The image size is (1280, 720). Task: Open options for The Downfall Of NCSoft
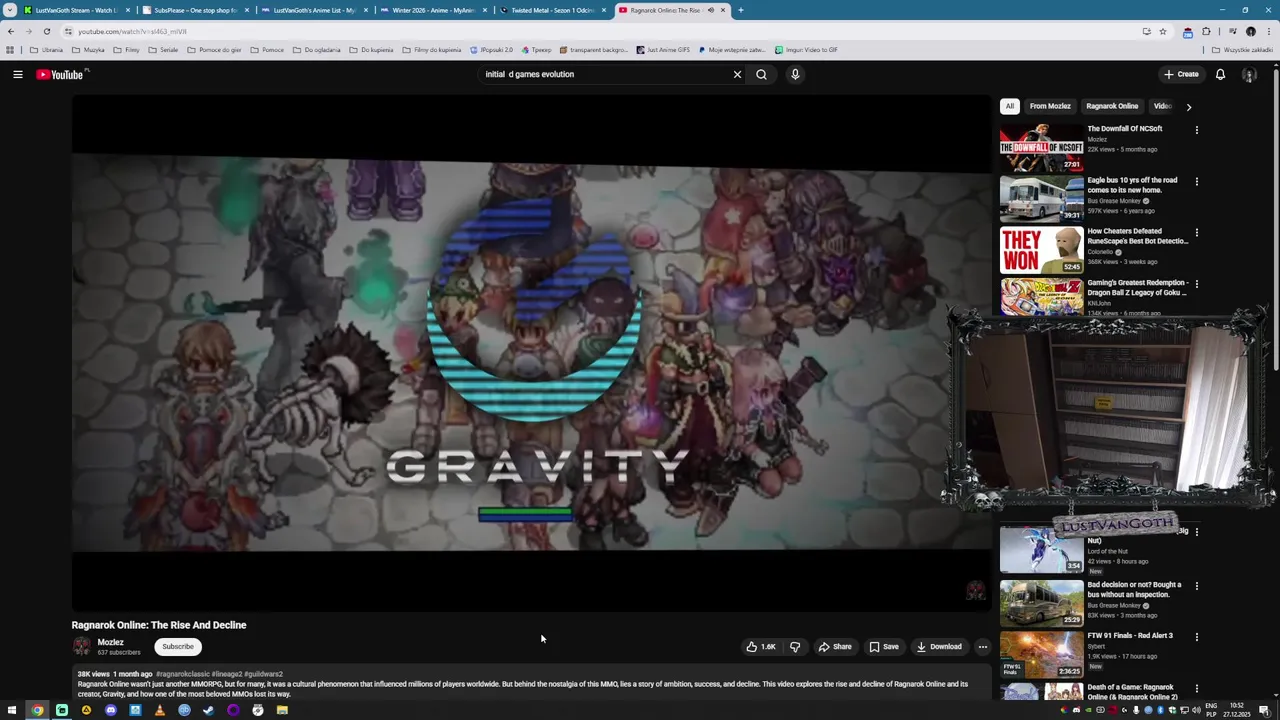click(1196, 130)
